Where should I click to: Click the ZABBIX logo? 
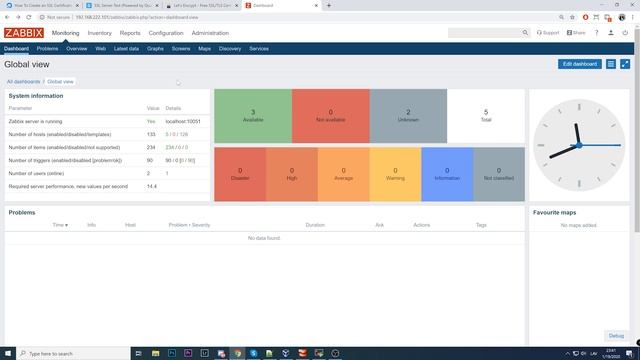click(24, 33)
